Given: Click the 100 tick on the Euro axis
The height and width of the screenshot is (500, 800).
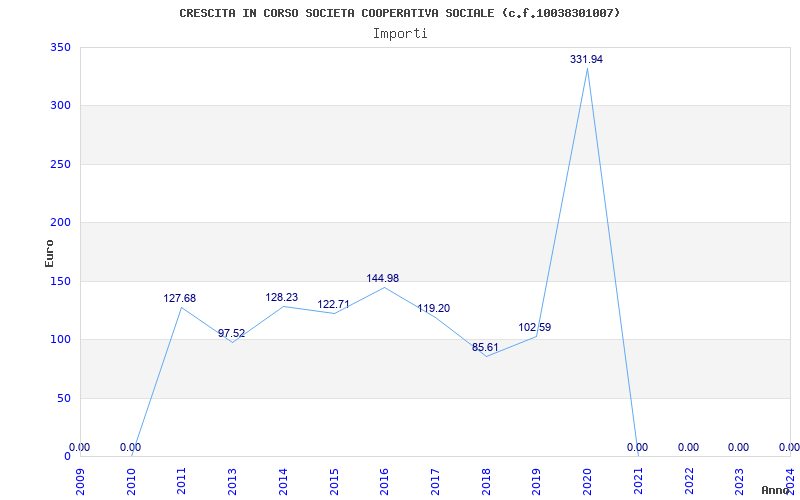Looking at the screenshot, I should (x=60, y=339).
